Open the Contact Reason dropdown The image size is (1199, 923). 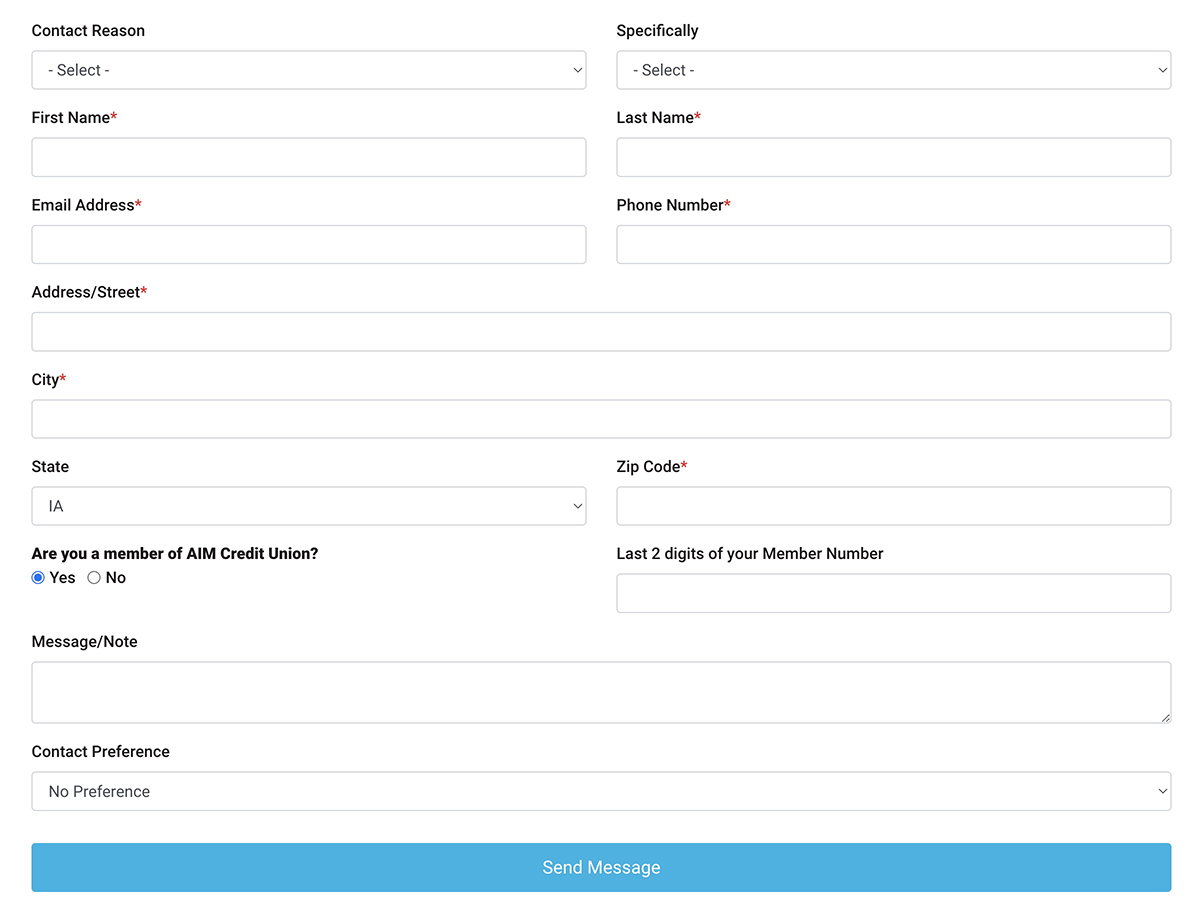click(309, 70)
